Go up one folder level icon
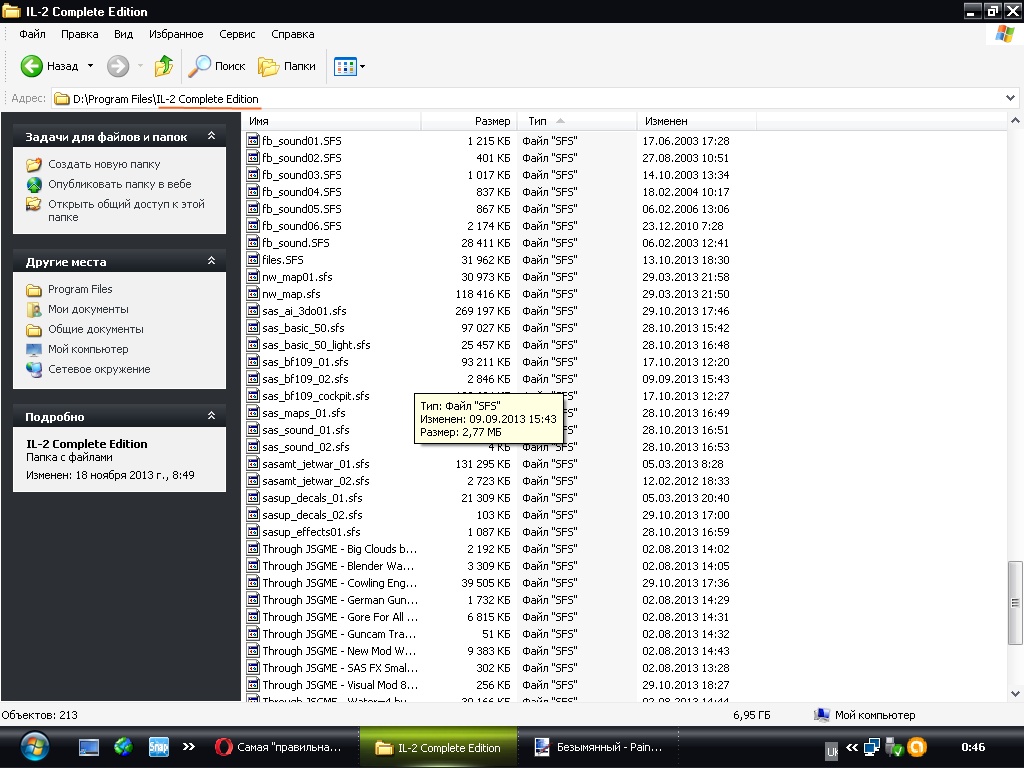Viewport: 1024px width, 768px height. 163,66
